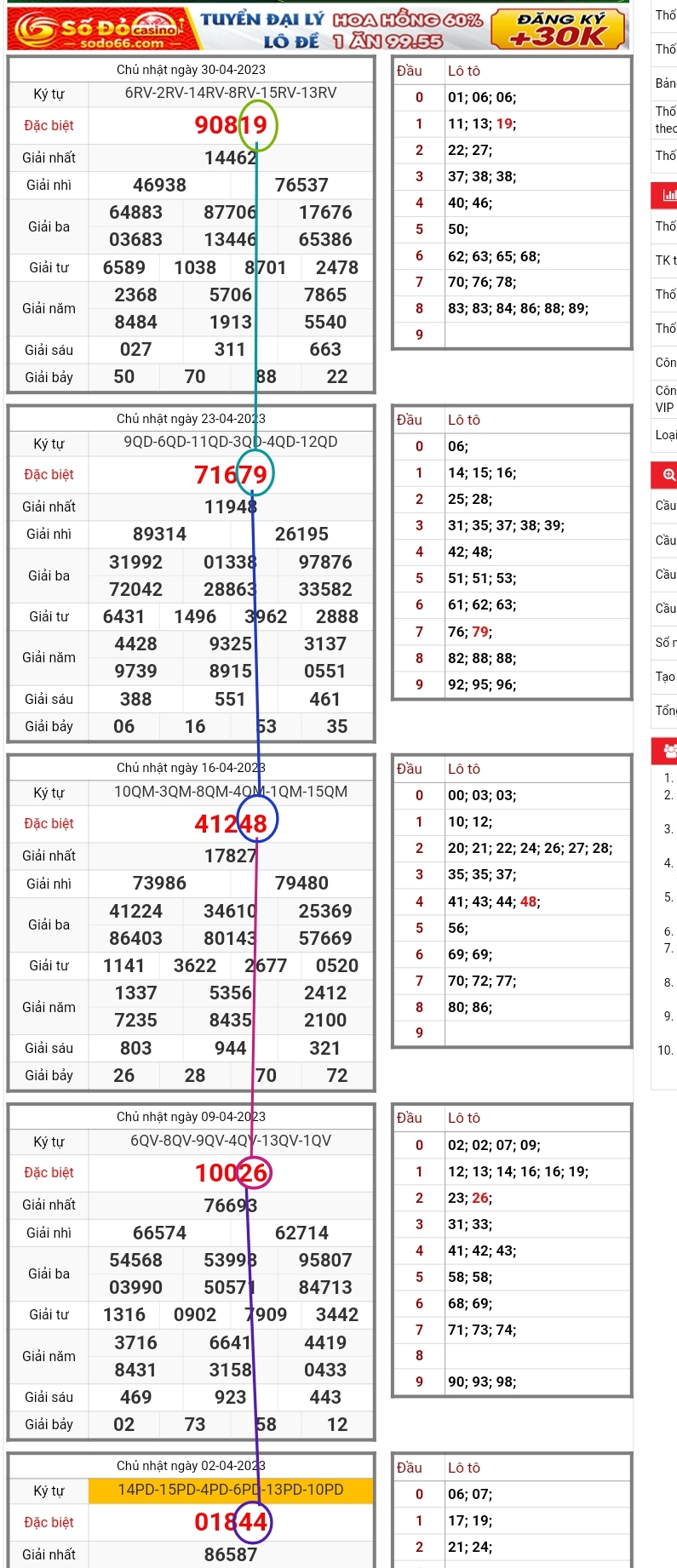Click second prize number 89314
This screenshot has height=1568, width=677.
159,534
